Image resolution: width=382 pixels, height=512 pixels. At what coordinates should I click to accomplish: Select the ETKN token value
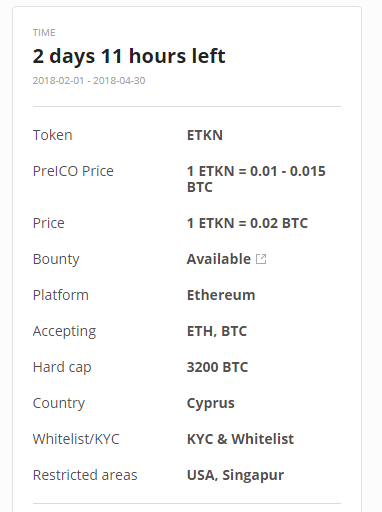click(x=205, y=135)
